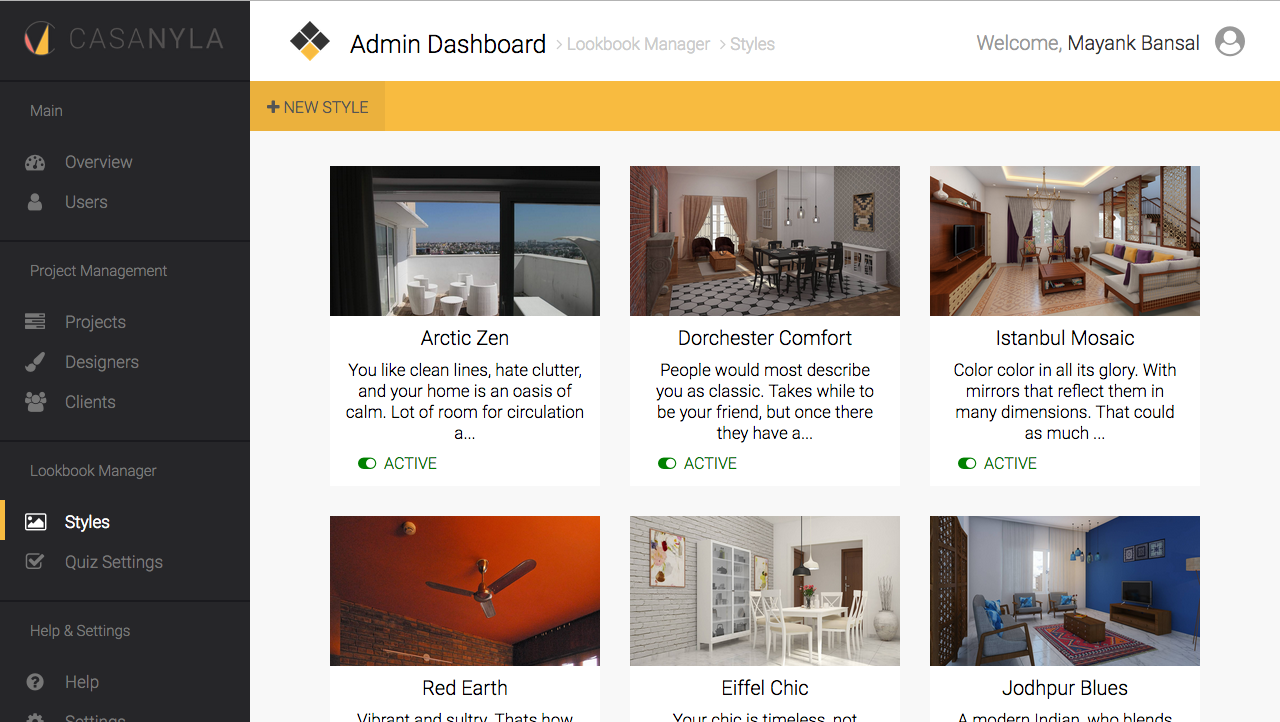Open the Dorchester Comfort dining room thumbnail

tap(765, 241)
